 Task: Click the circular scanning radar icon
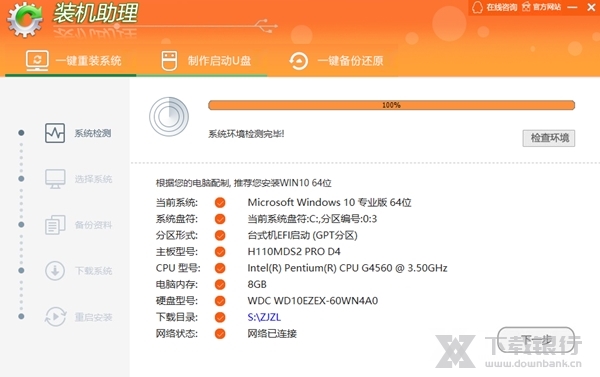point(169,117)
